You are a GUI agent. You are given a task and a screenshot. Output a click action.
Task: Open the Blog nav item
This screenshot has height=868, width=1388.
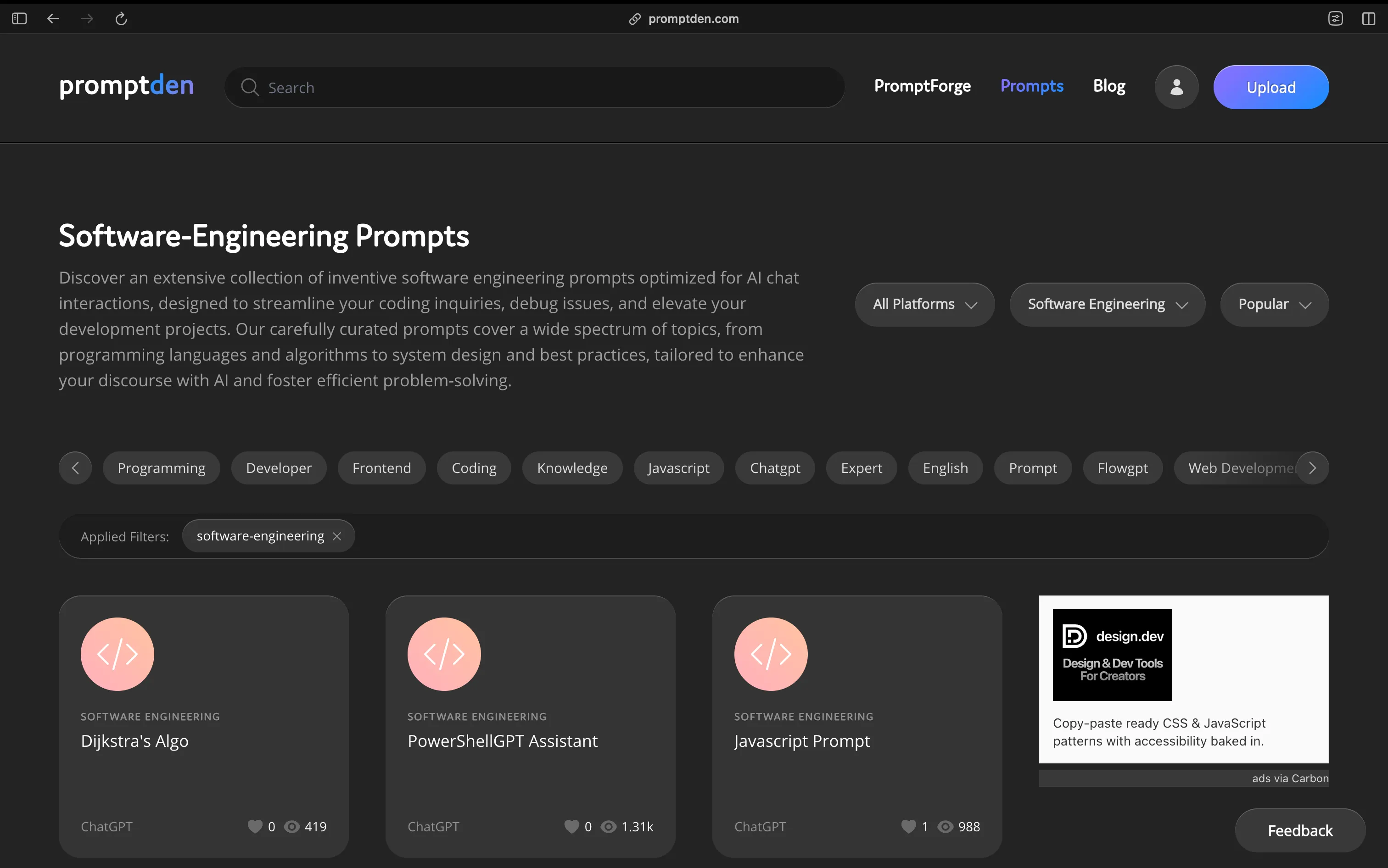pos(1109,86)
